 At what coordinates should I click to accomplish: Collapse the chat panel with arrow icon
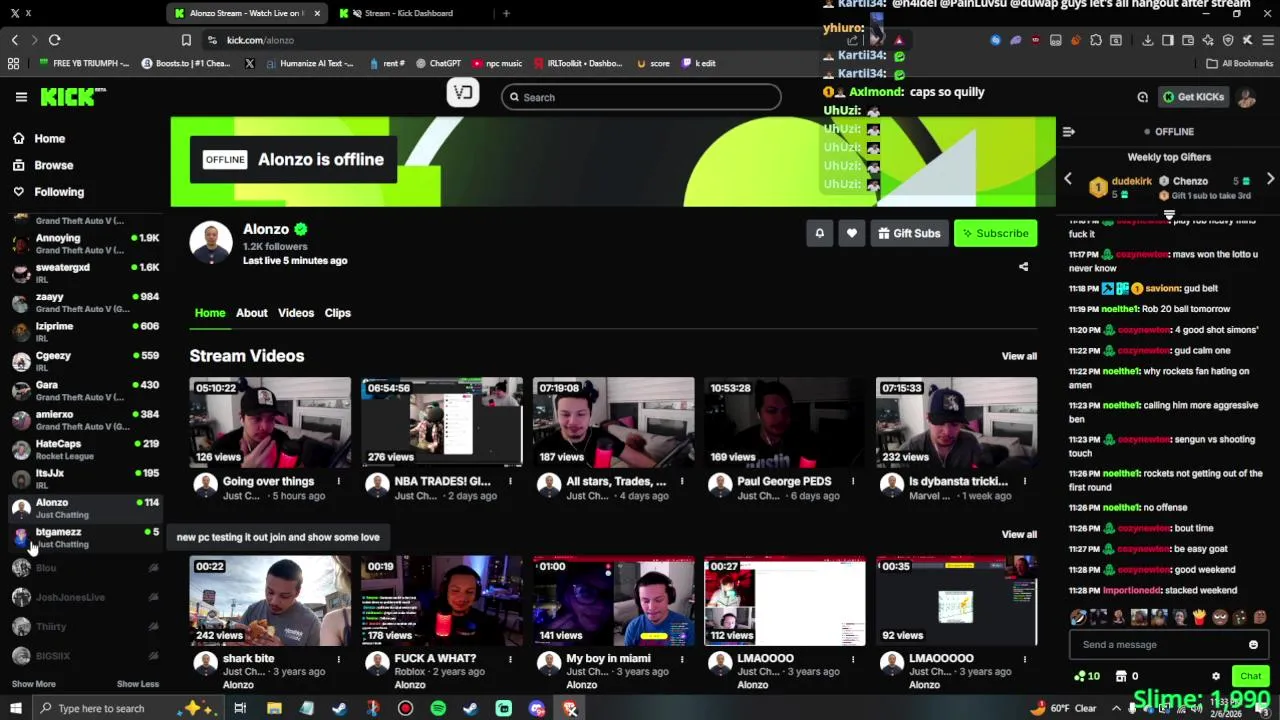pyautogui.click(x=1068, y=132)
